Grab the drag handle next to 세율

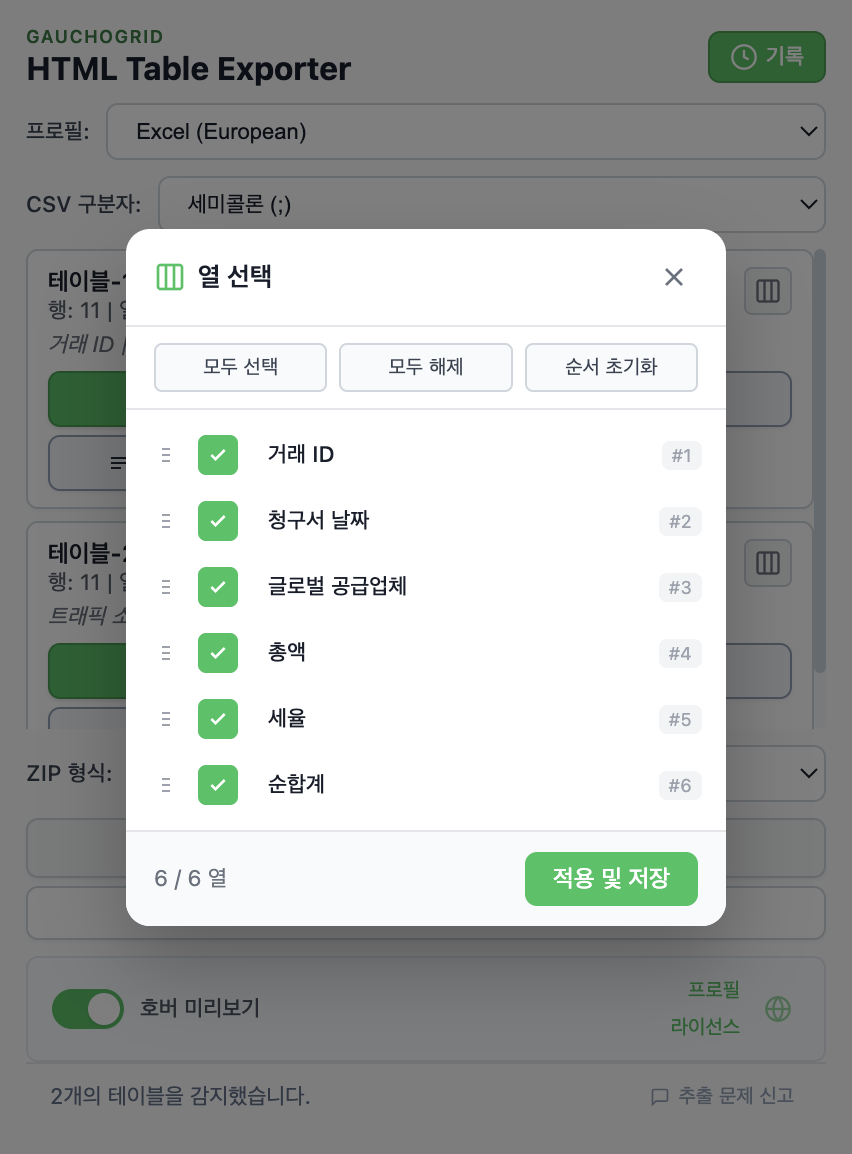(x=165, y=719)
